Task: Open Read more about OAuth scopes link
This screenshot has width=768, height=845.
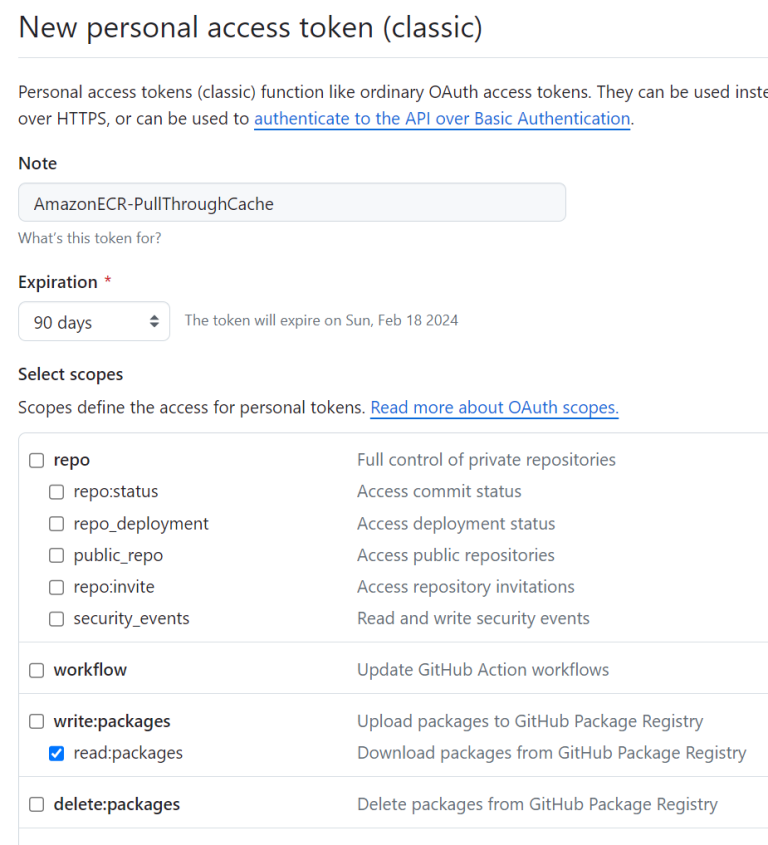Action: 494,407
